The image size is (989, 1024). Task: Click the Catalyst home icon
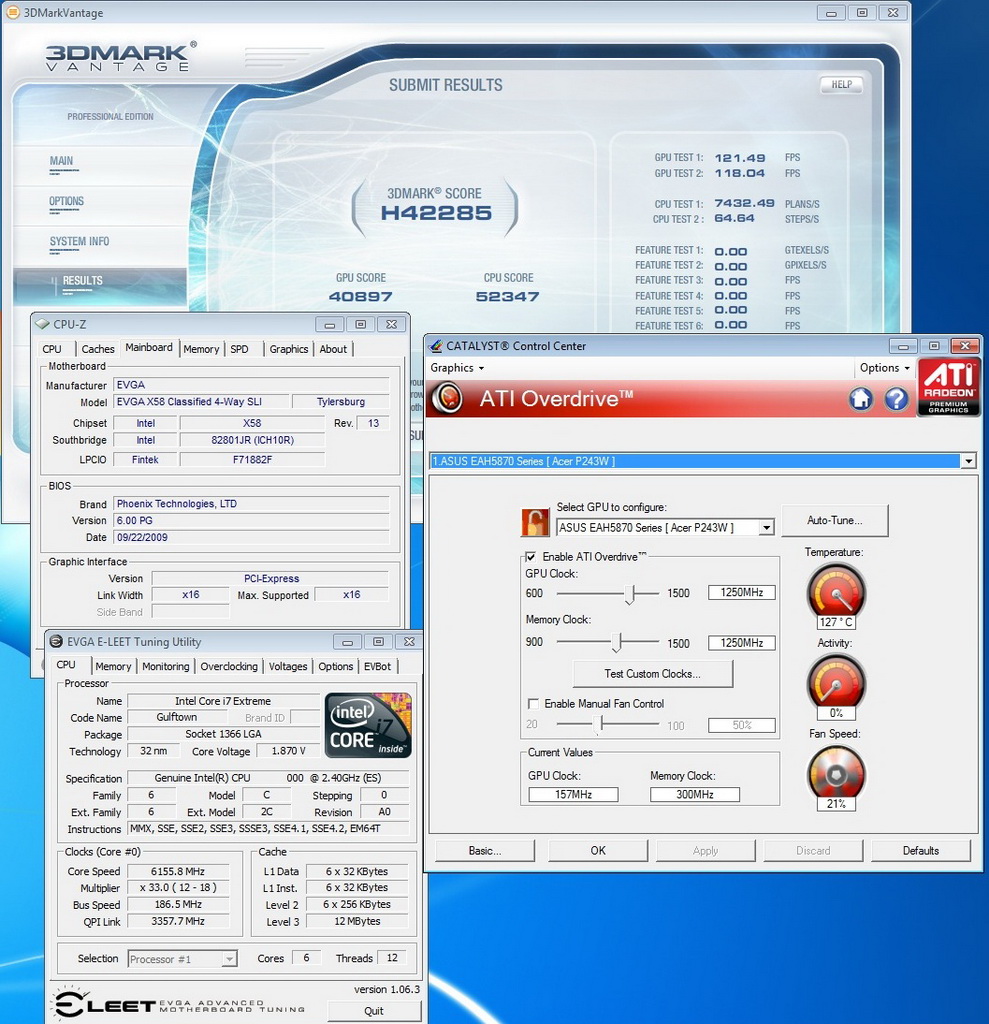[x=861, y=398]
